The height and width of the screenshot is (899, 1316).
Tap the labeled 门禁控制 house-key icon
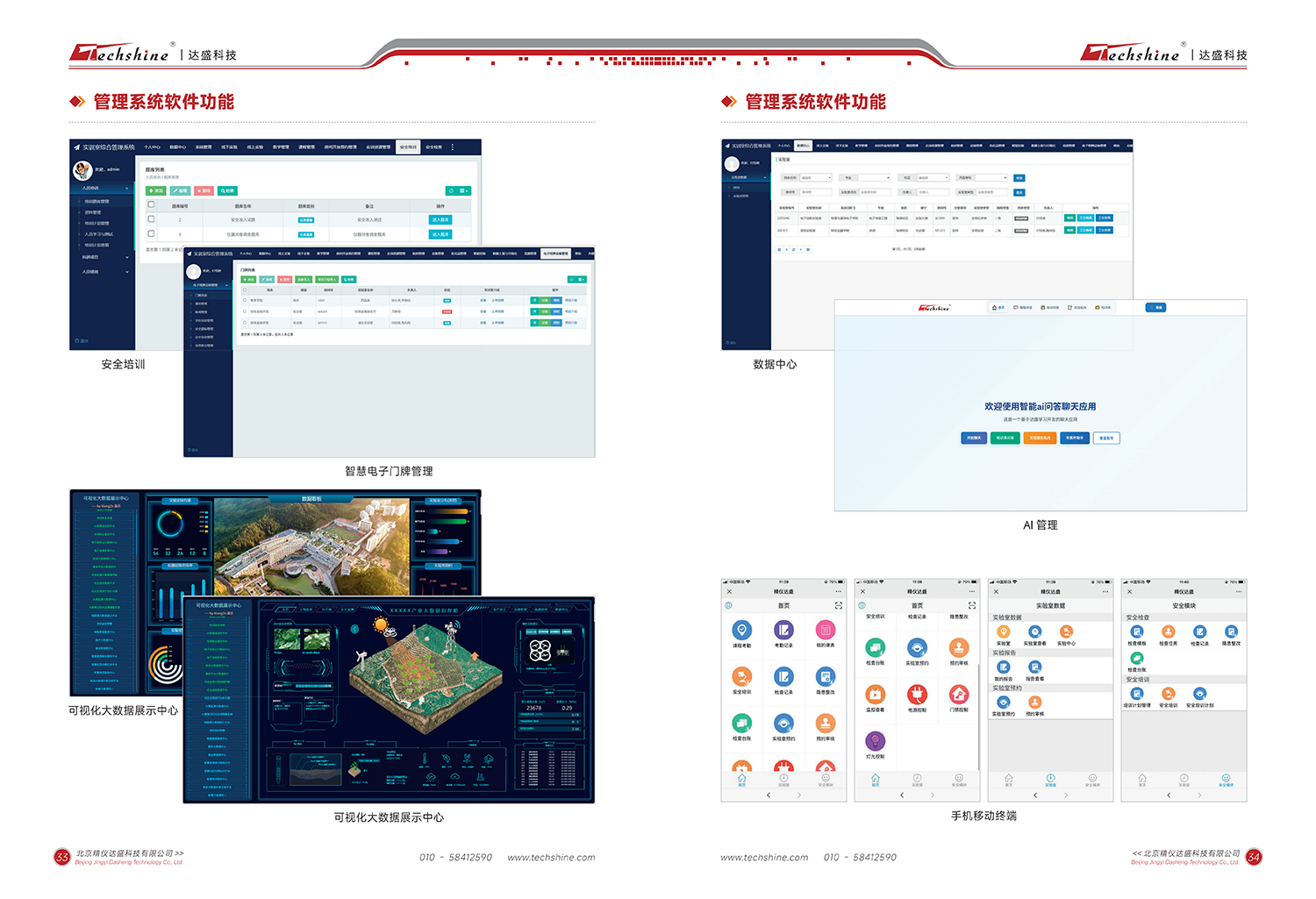[x=959, y=695]
